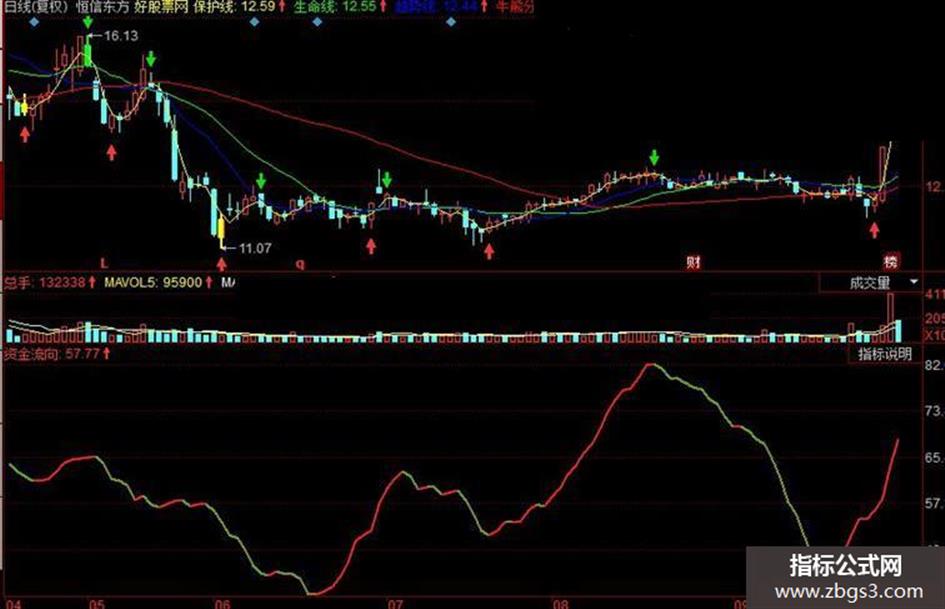Open the 成交量 indicator dropdown
The height and width of the screenshot is (609, 945).
[x=870, y=282]
